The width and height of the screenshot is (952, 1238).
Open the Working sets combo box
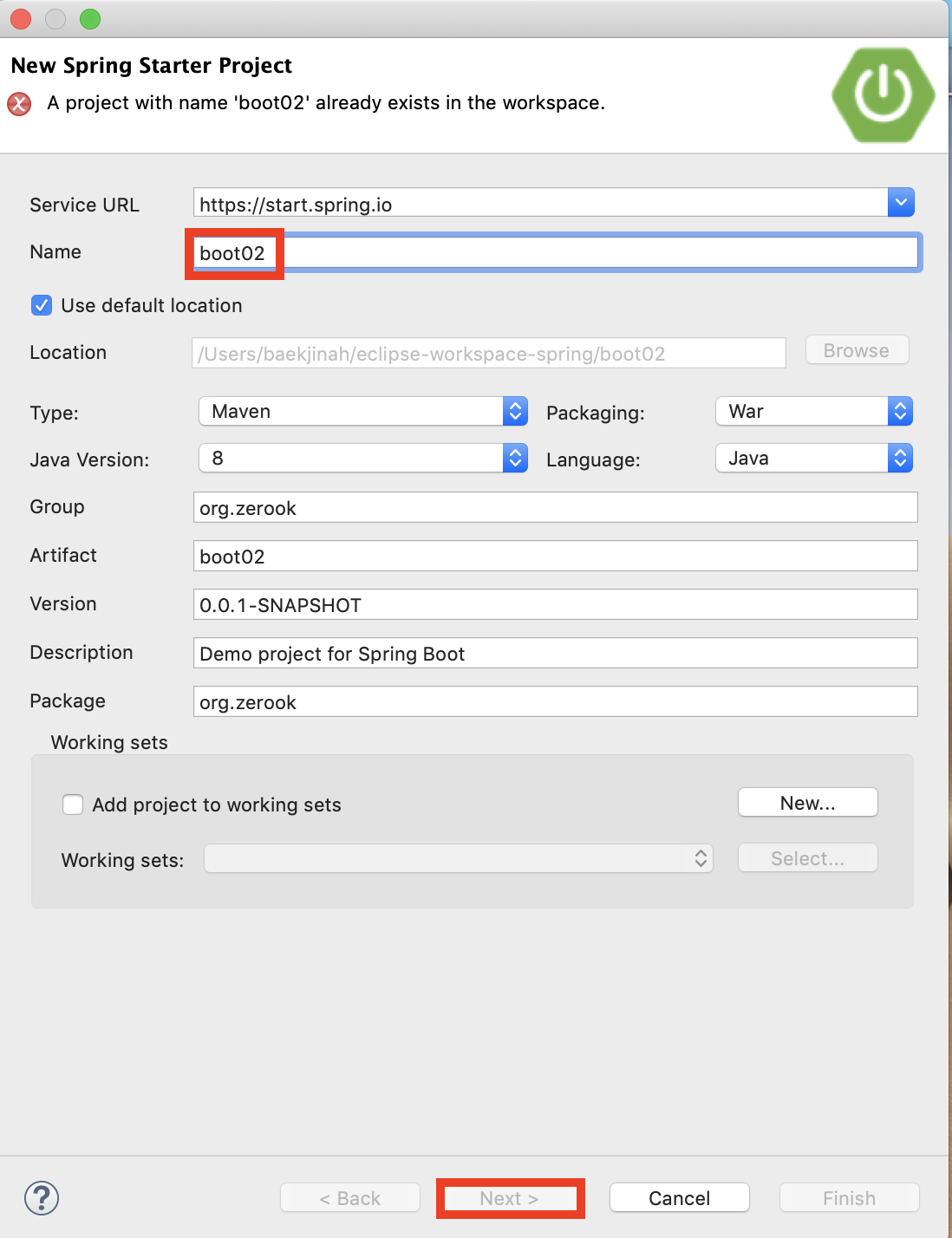(x=459, y=858)
